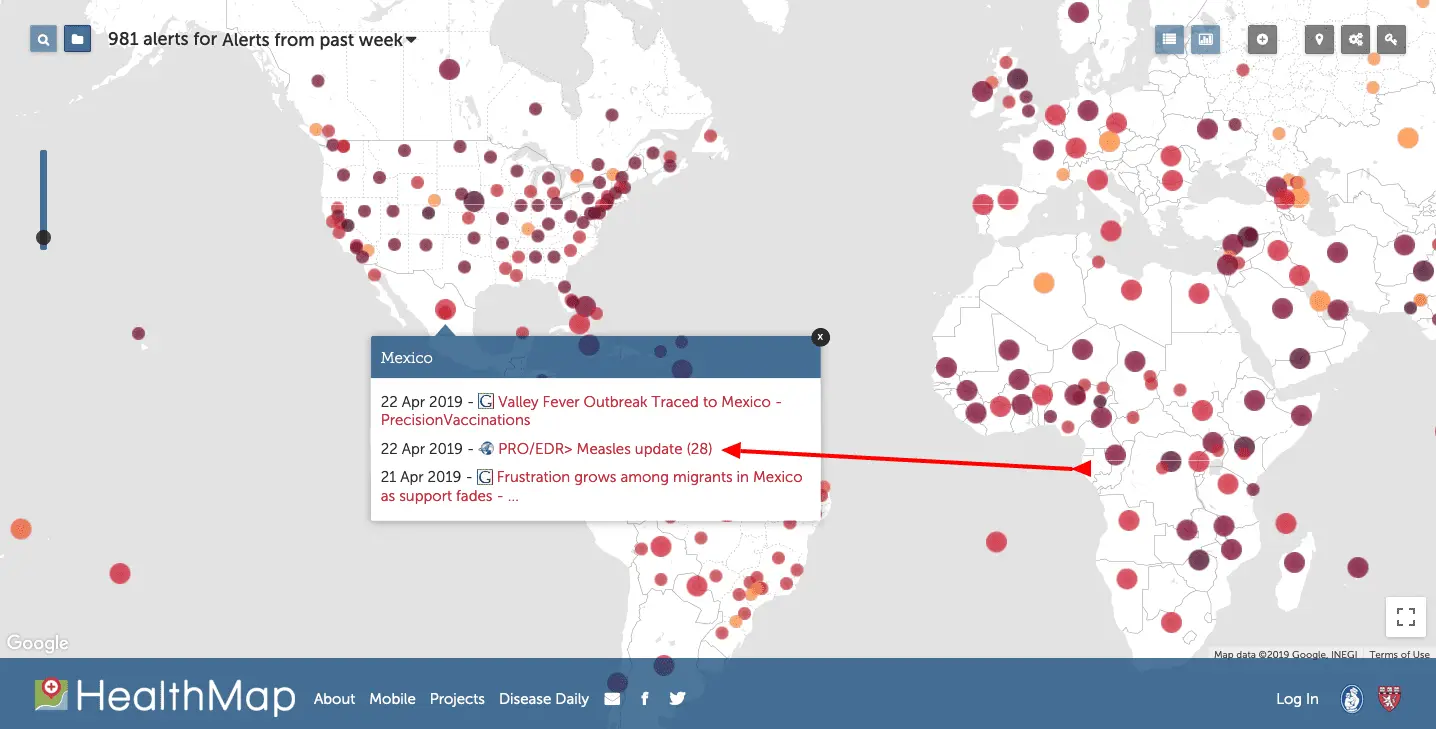Click the map zoom slider handle
This screenshot has width=1436, height=729.
pos(43,238)
